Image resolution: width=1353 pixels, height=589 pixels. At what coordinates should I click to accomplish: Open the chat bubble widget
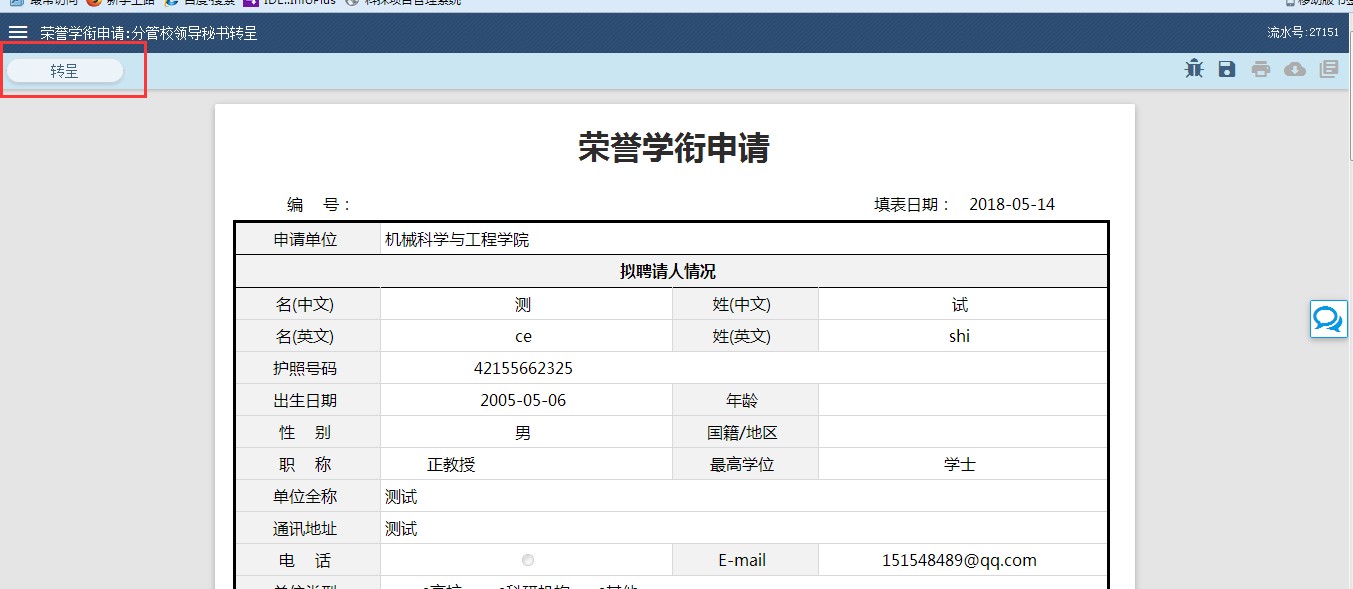1328,319
